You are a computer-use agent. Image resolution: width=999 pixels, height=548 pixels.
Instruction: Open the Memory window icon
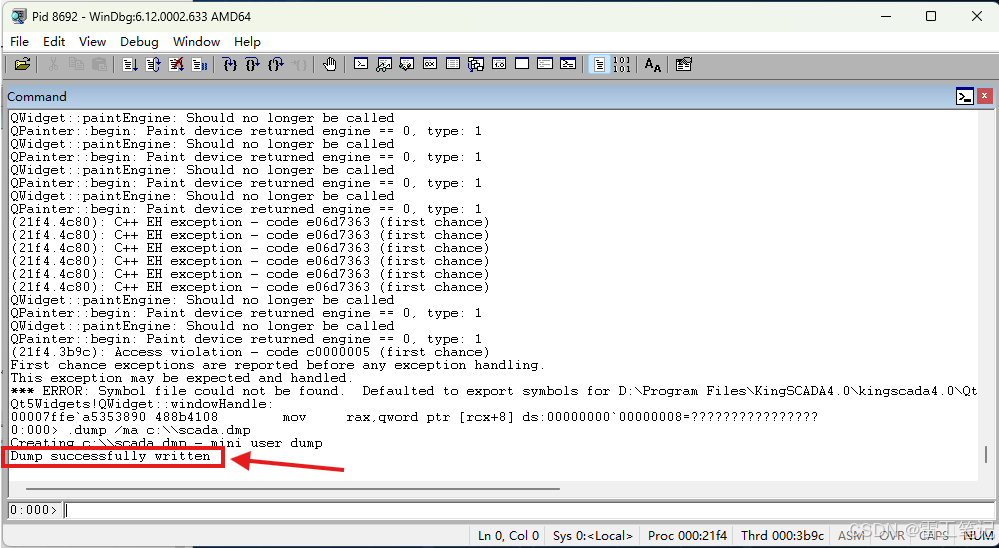(453, 64)
